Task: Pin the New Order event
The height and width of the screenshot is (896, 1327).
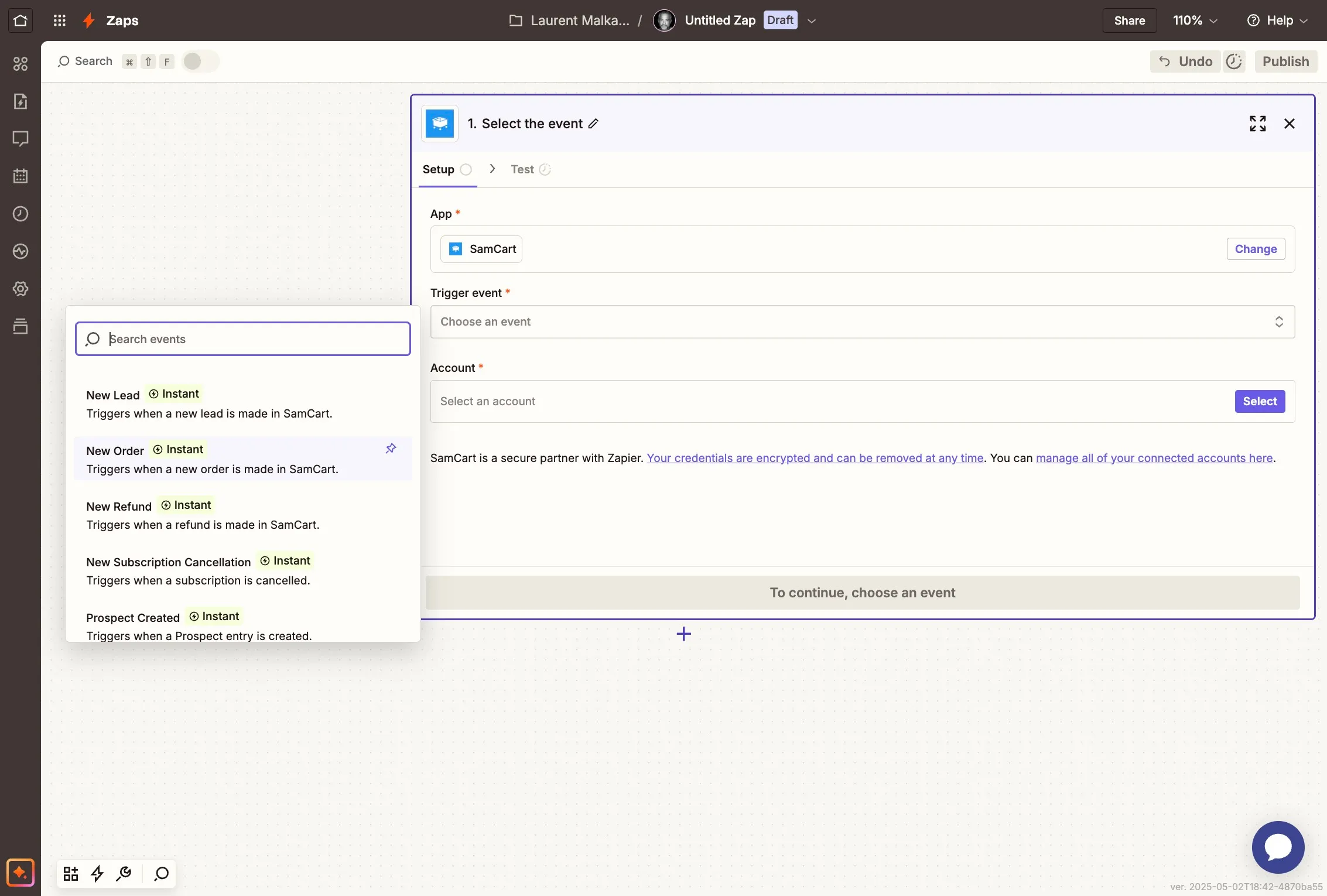Action: pos(391,449)
